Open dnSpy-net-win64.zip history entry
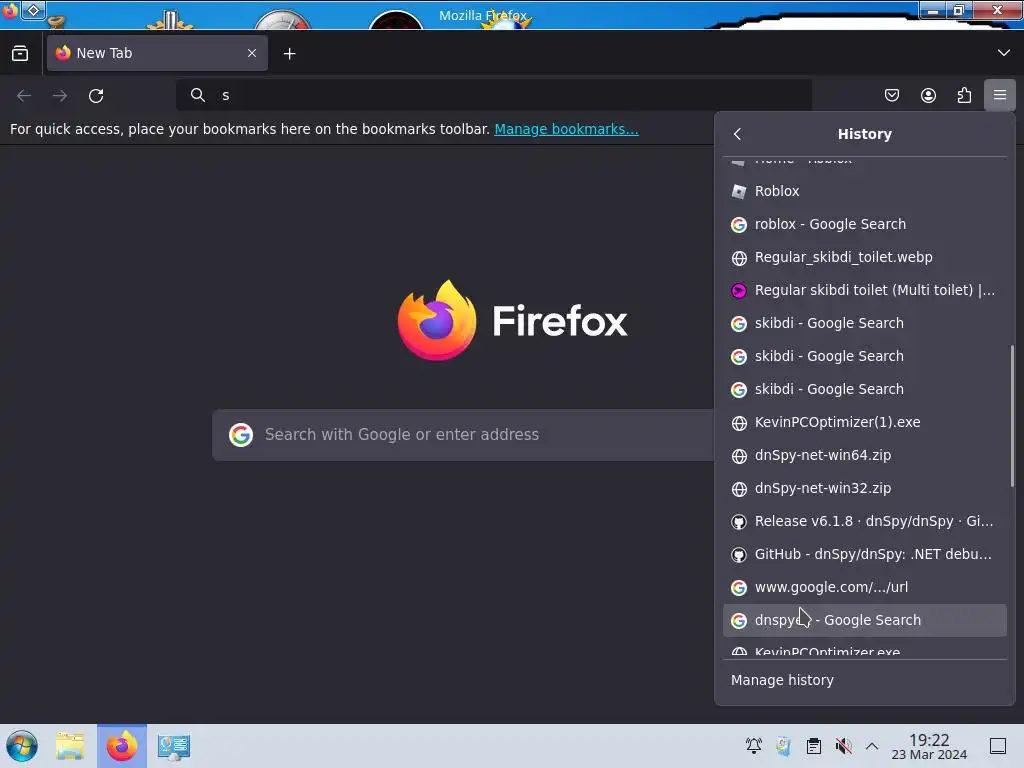The height and width of the screenshot is (768, 1024). tap(865, 455)
